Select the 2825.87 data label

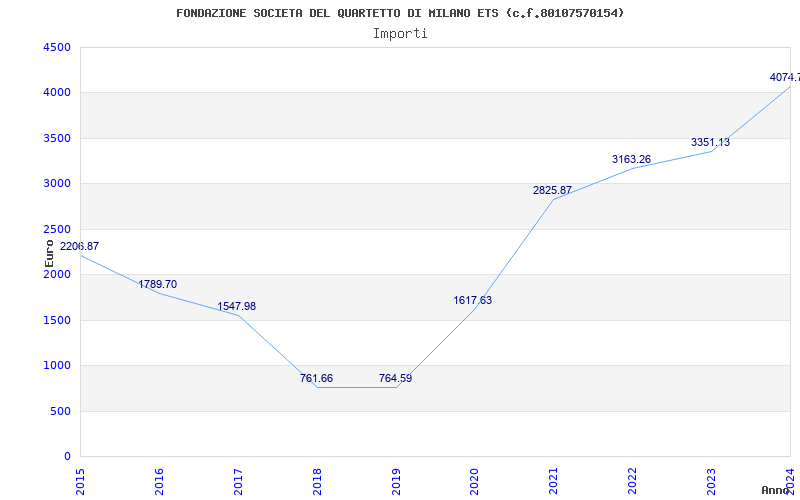(553, 190)
